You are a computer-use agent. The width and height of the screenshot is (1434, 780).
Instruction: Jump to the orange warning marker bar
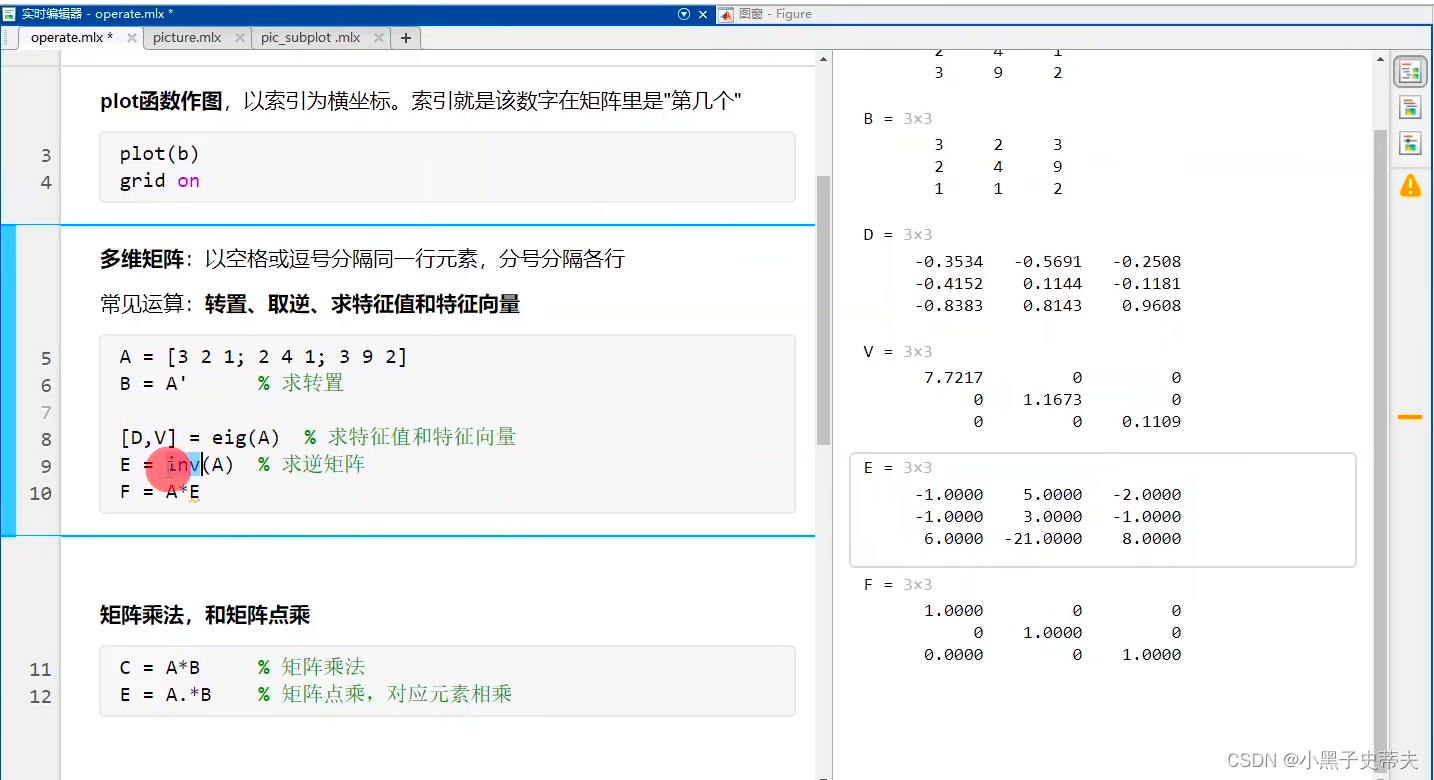(x=1410, y=416)
